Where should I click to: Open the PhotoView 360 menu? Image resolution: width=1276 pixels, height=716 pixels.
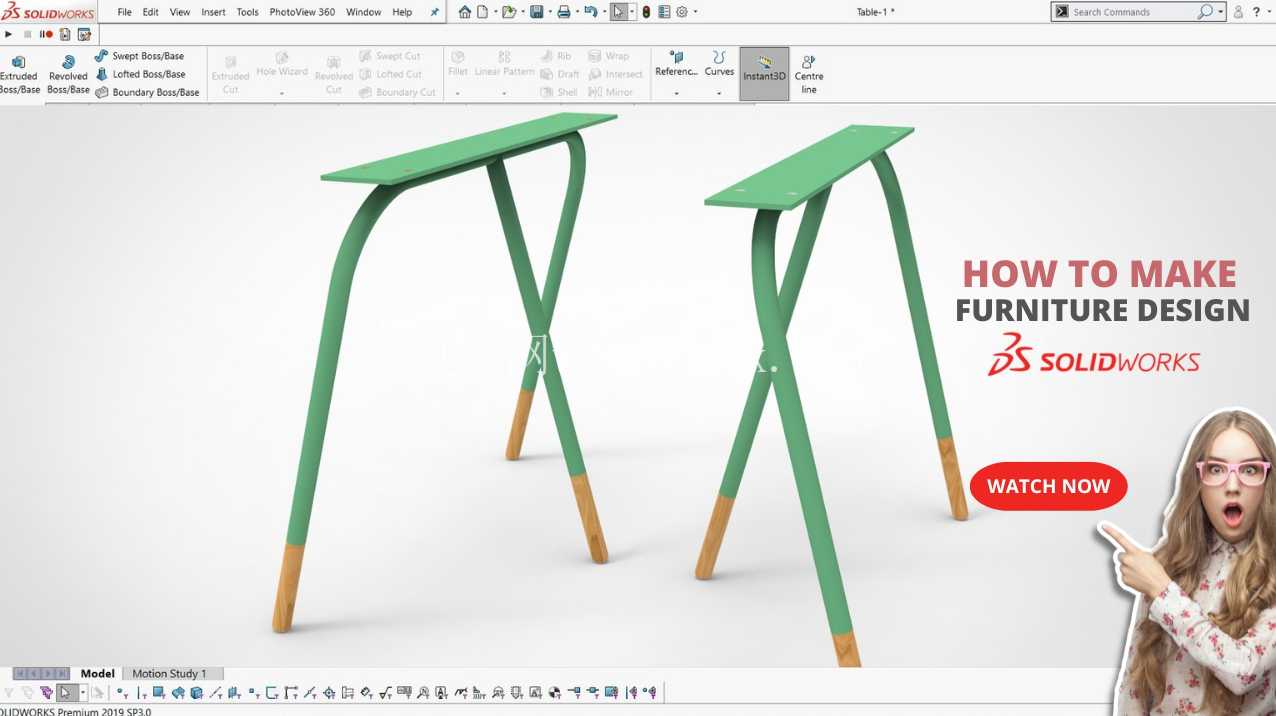[x=302, y=12]
